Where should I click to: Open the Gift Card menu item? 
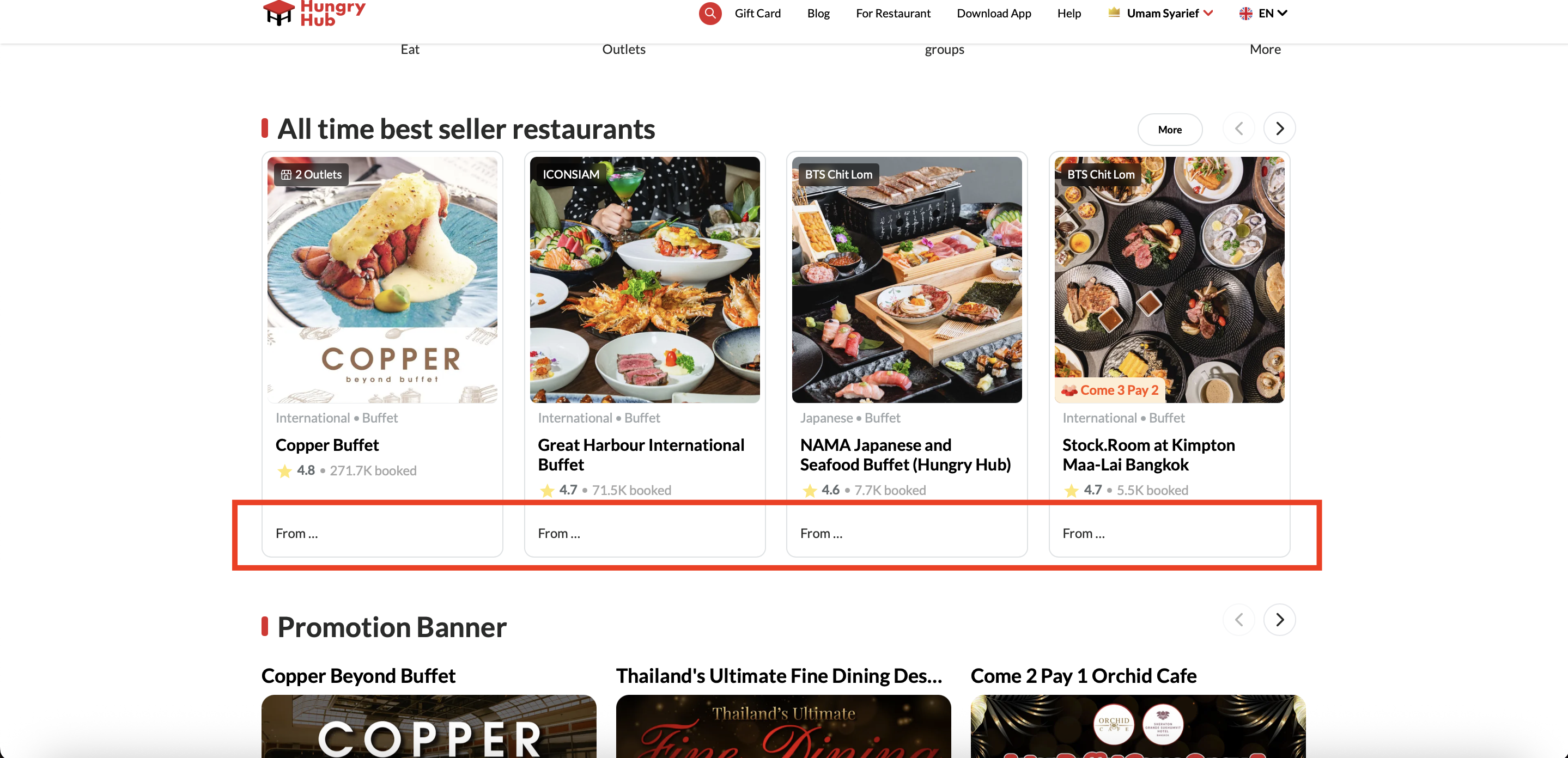tap(757, 14)
